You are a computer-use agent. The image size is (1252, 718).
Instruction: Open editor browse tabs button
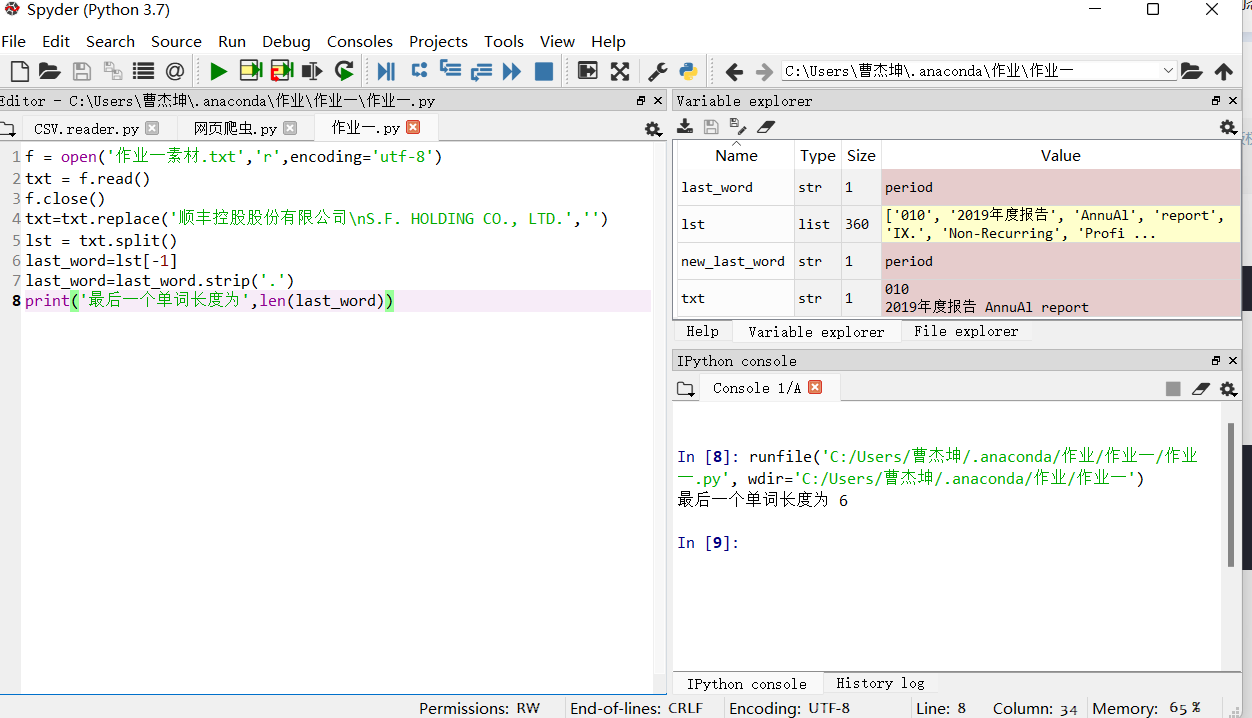point(8,129)
